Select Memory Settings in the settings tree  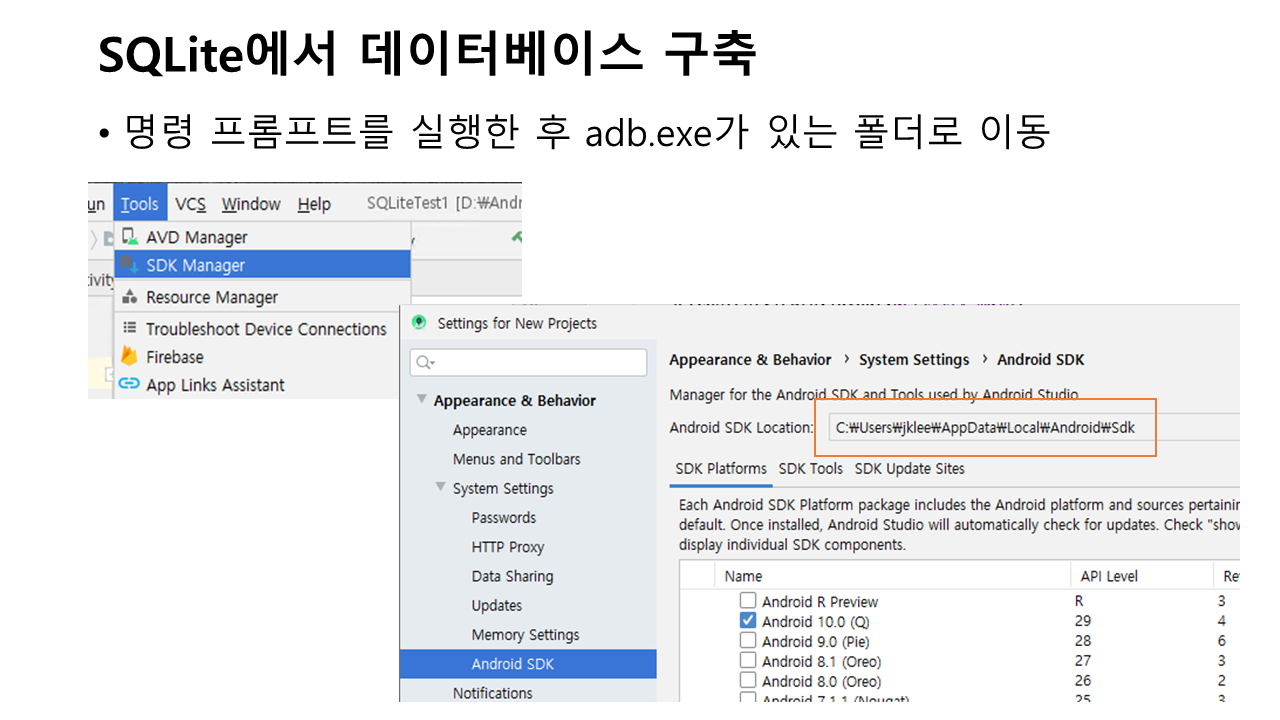(x=525, y=635)
